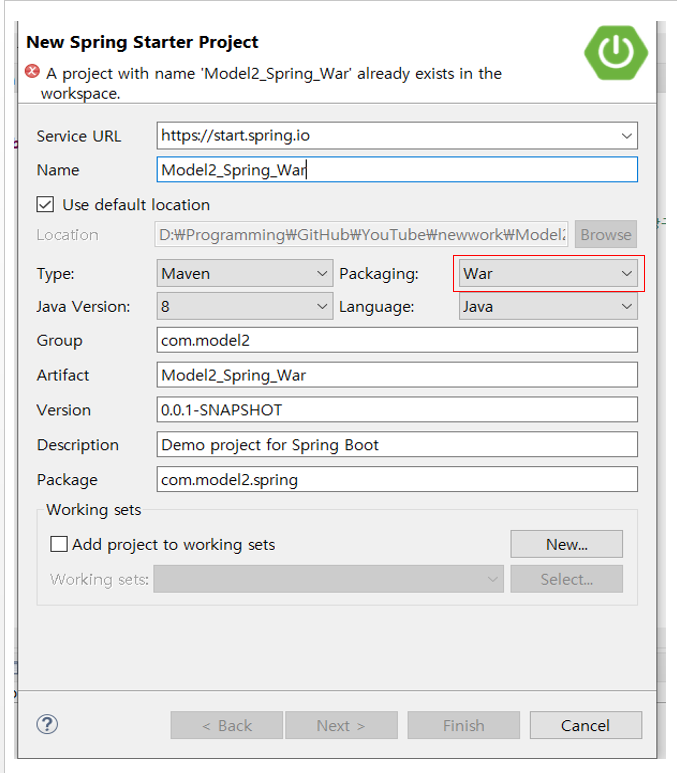
Task: Click the Artifact input field
Action: pos(397,375)
